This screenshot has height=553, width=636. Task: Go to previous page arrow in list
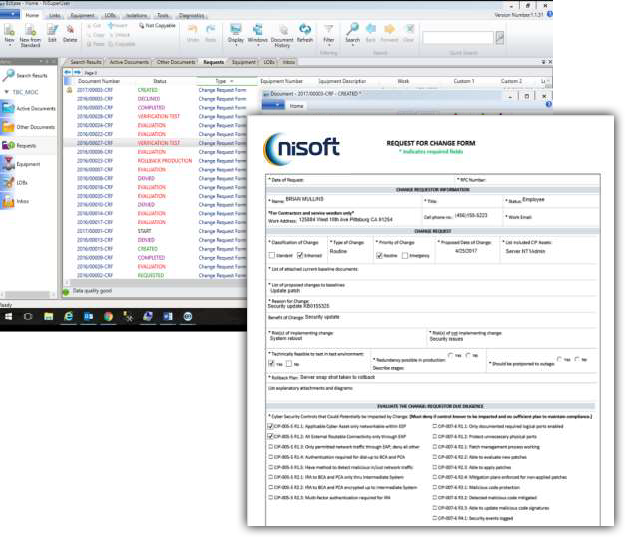click(x=68, y=72)
